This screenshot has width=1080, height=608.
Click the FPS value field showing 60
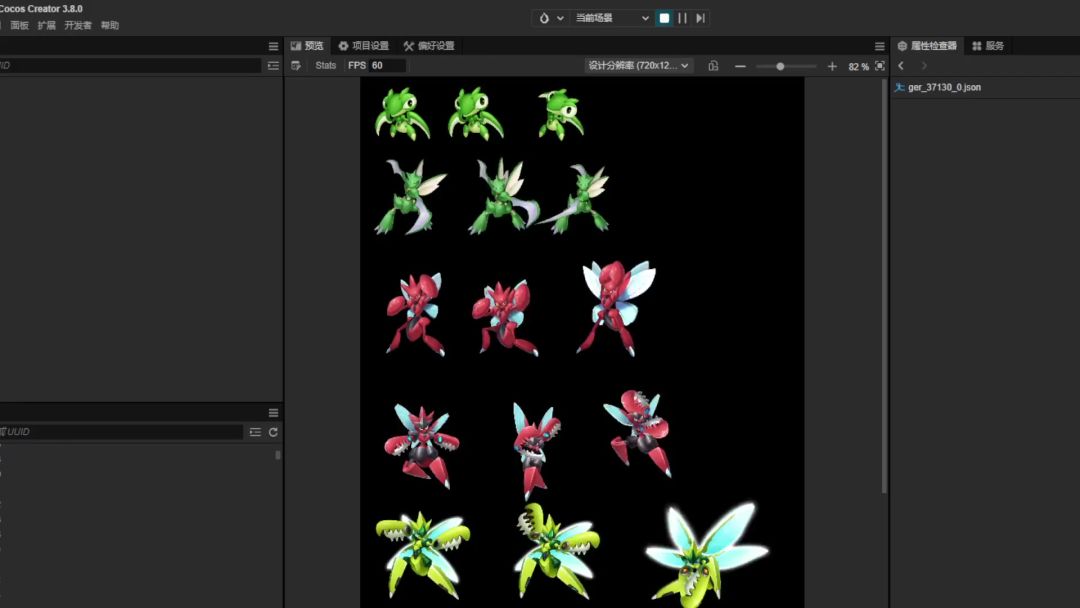click(388, 65)
